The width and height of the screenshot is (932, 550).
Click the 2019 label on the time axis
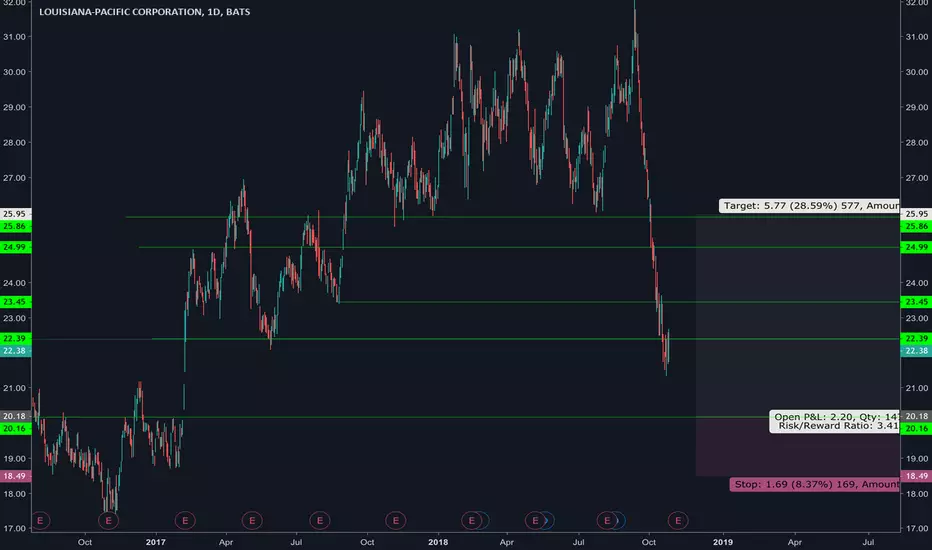tap(723, 542)
